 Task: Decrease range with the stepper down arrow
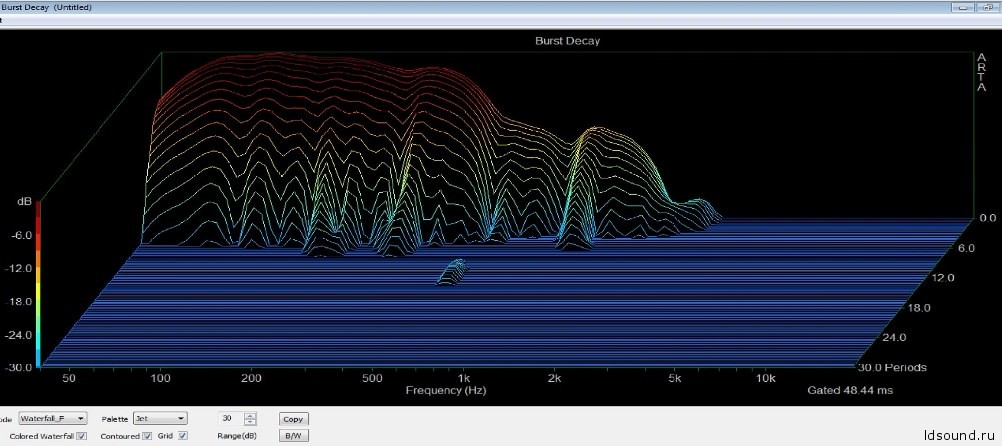click(x=250, y=422)
